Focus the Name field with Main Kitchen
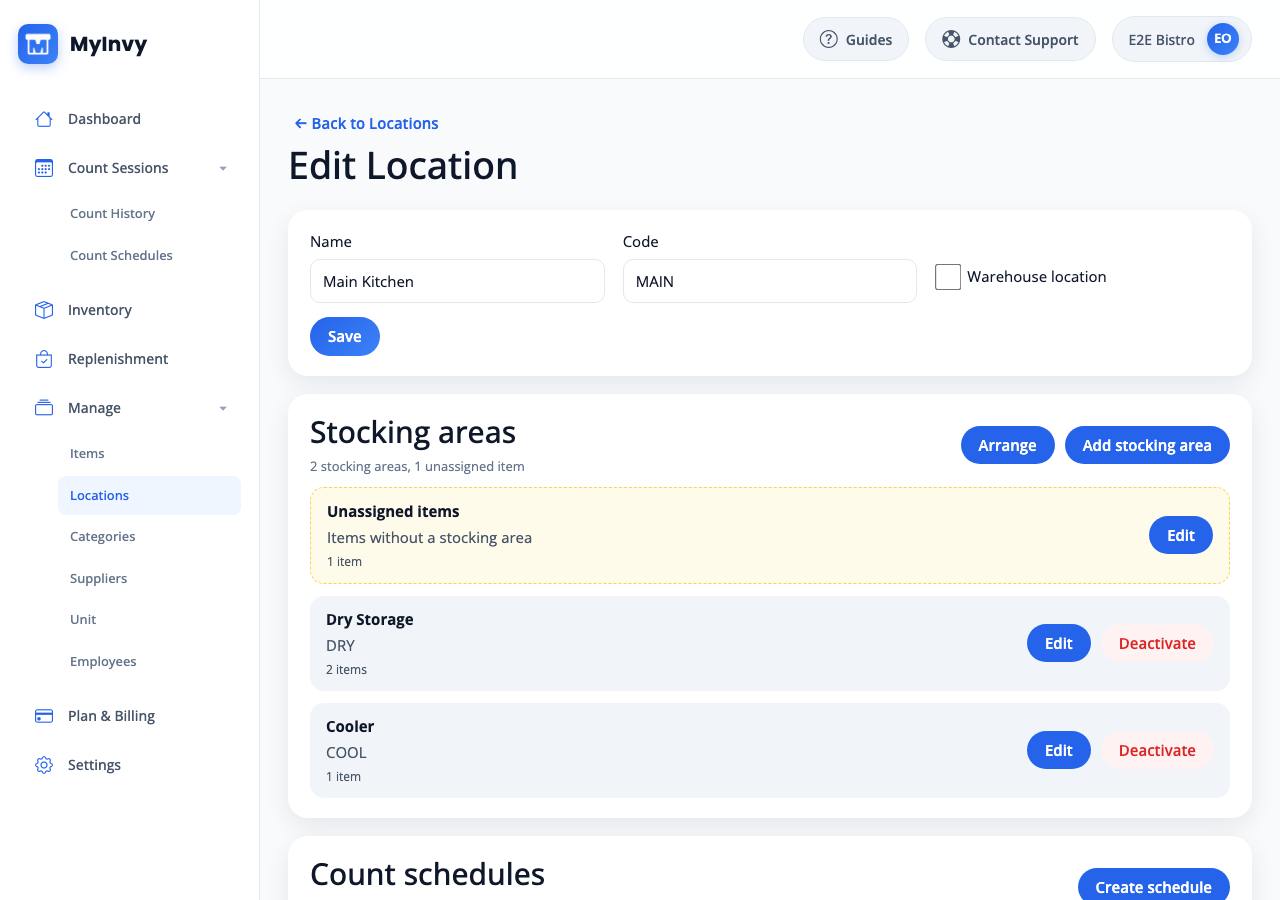Viewport: 1280px width, 900px height. (x=457, y=281)
